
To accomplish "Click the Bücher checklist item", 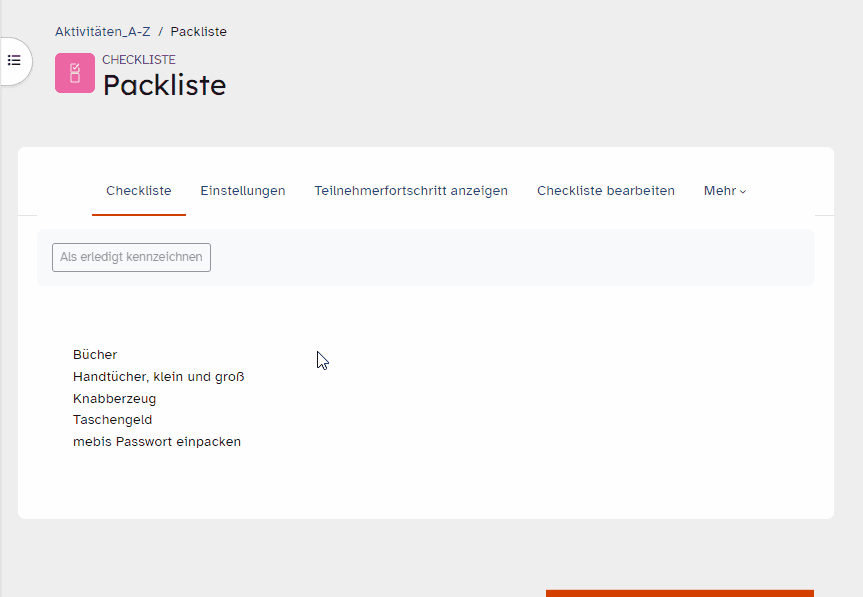I will click(95, 355).
